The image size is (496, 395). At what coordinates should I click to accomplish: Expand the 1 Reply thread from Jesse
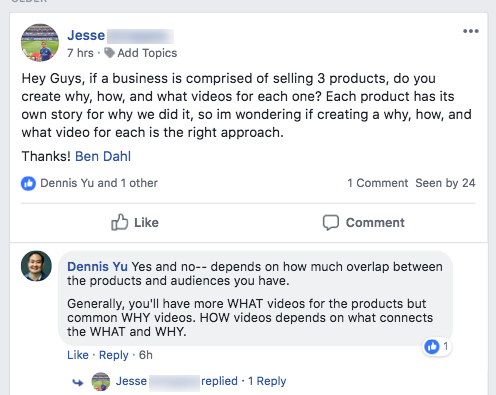267,381
